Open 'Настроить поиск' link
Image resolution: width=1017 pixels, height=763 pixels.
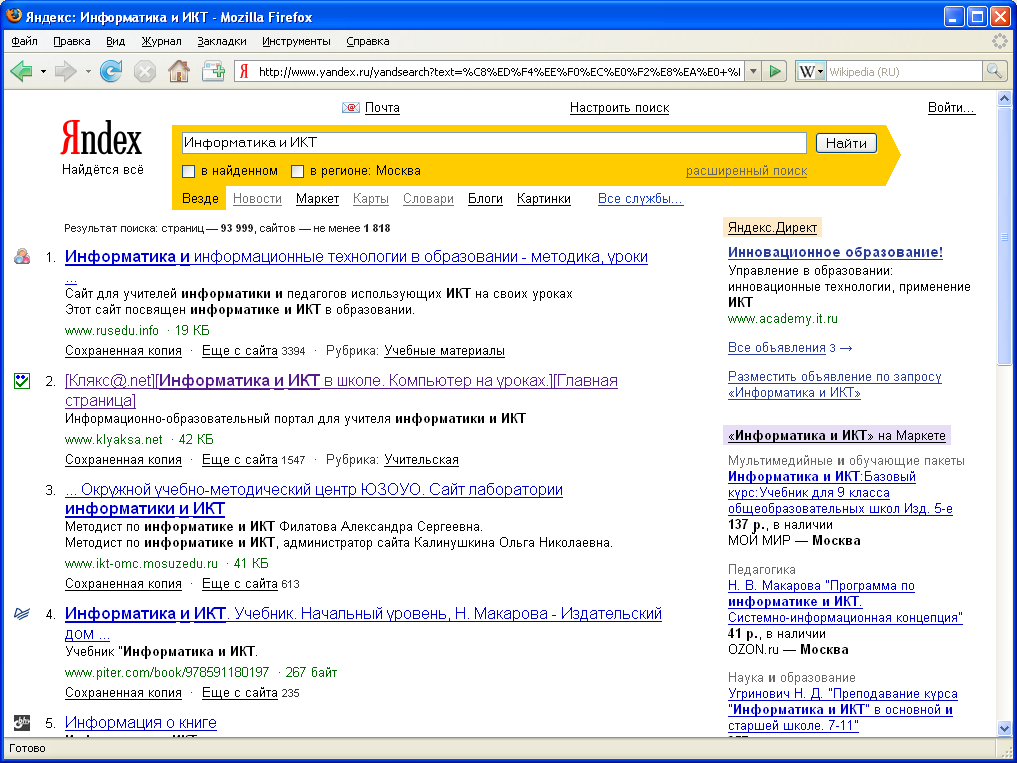point(619,108)
